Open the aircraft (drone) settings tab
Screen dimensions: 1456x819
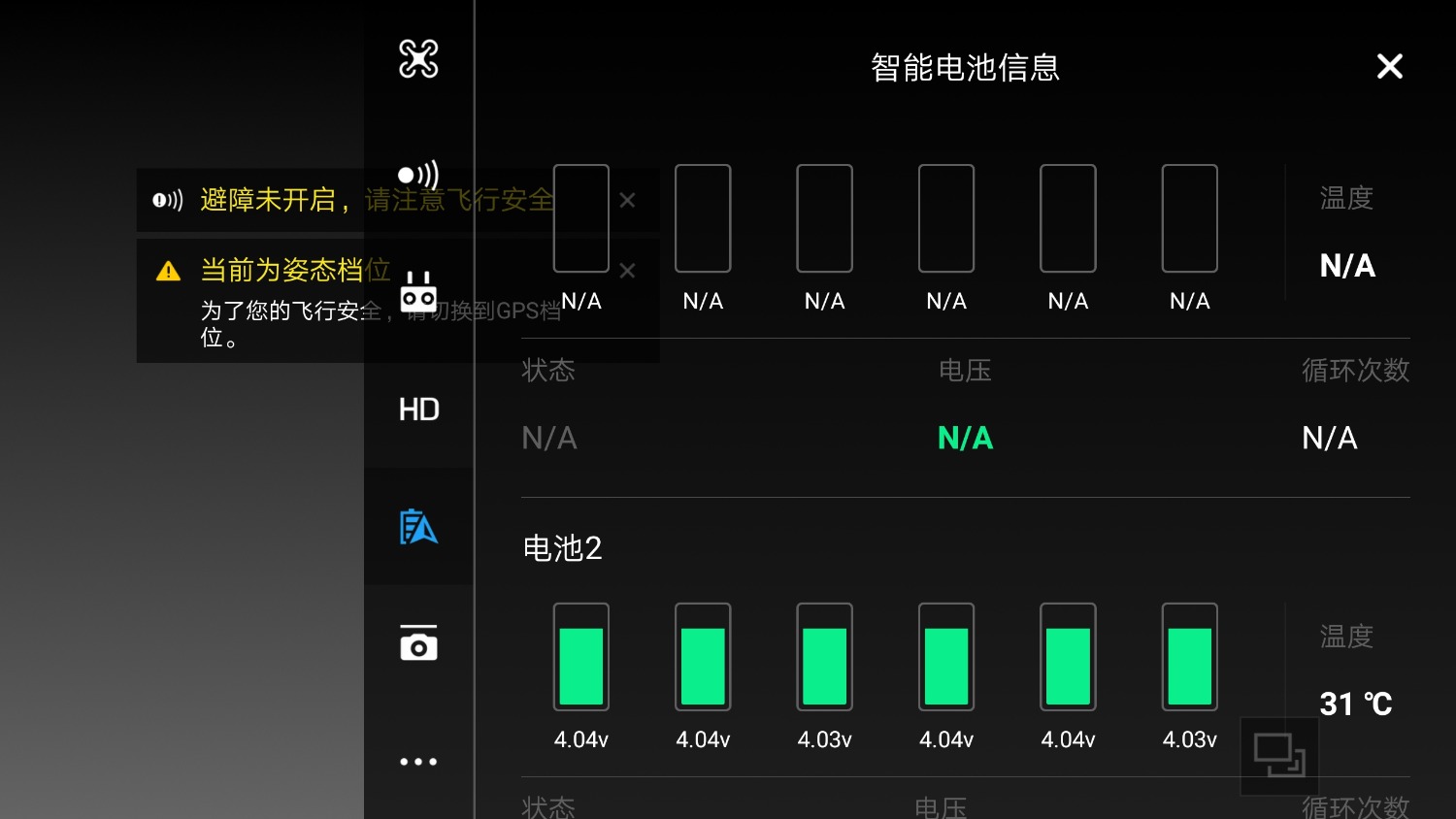coord(418,59)
